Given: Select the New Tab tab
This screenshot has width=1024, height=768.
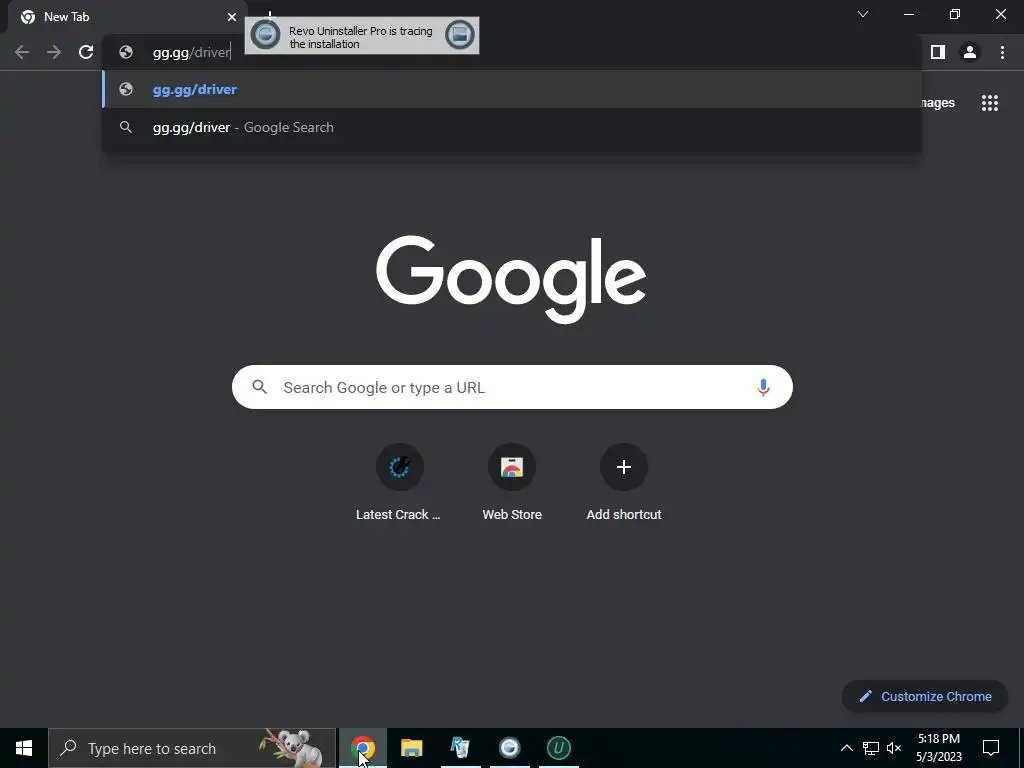Looking at the screenshot, I should click(124, 17).
